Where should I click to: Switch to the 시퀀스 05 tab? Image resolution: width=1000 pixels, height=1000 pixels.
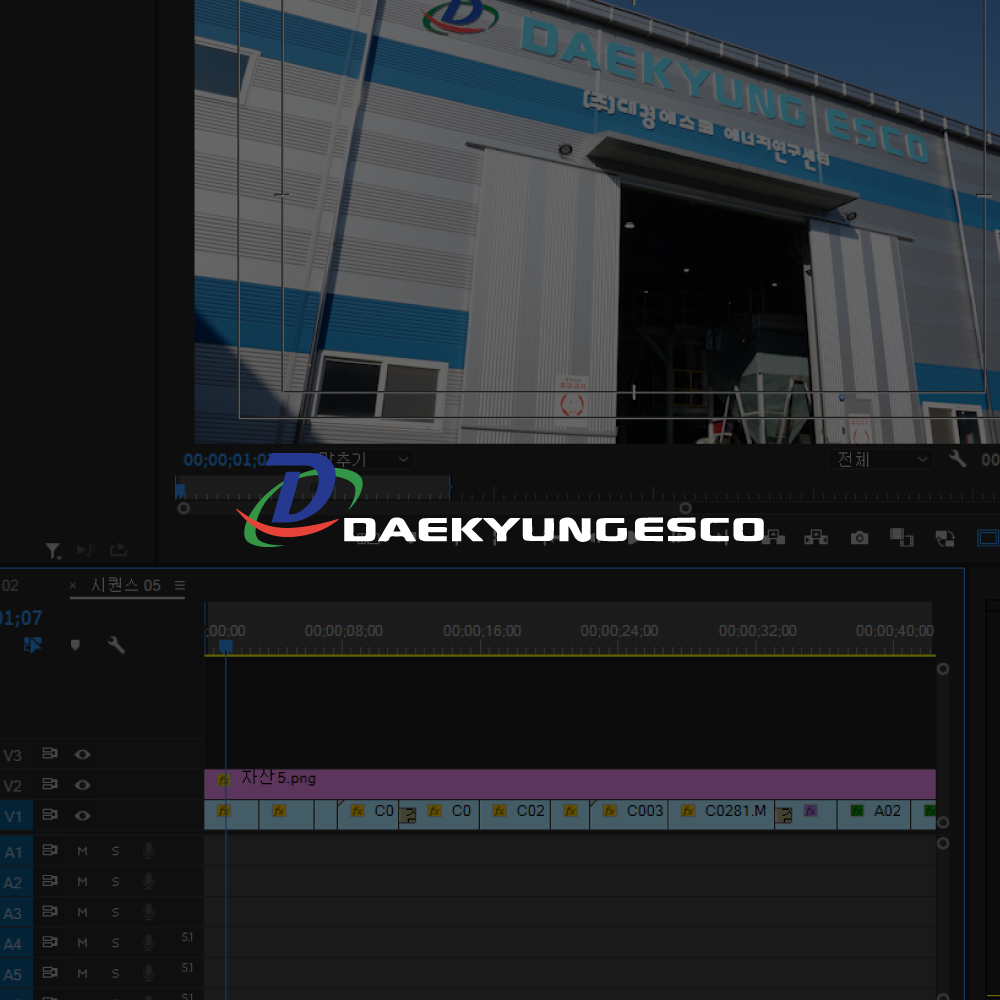pyautogui.click(x=126, y=585)
